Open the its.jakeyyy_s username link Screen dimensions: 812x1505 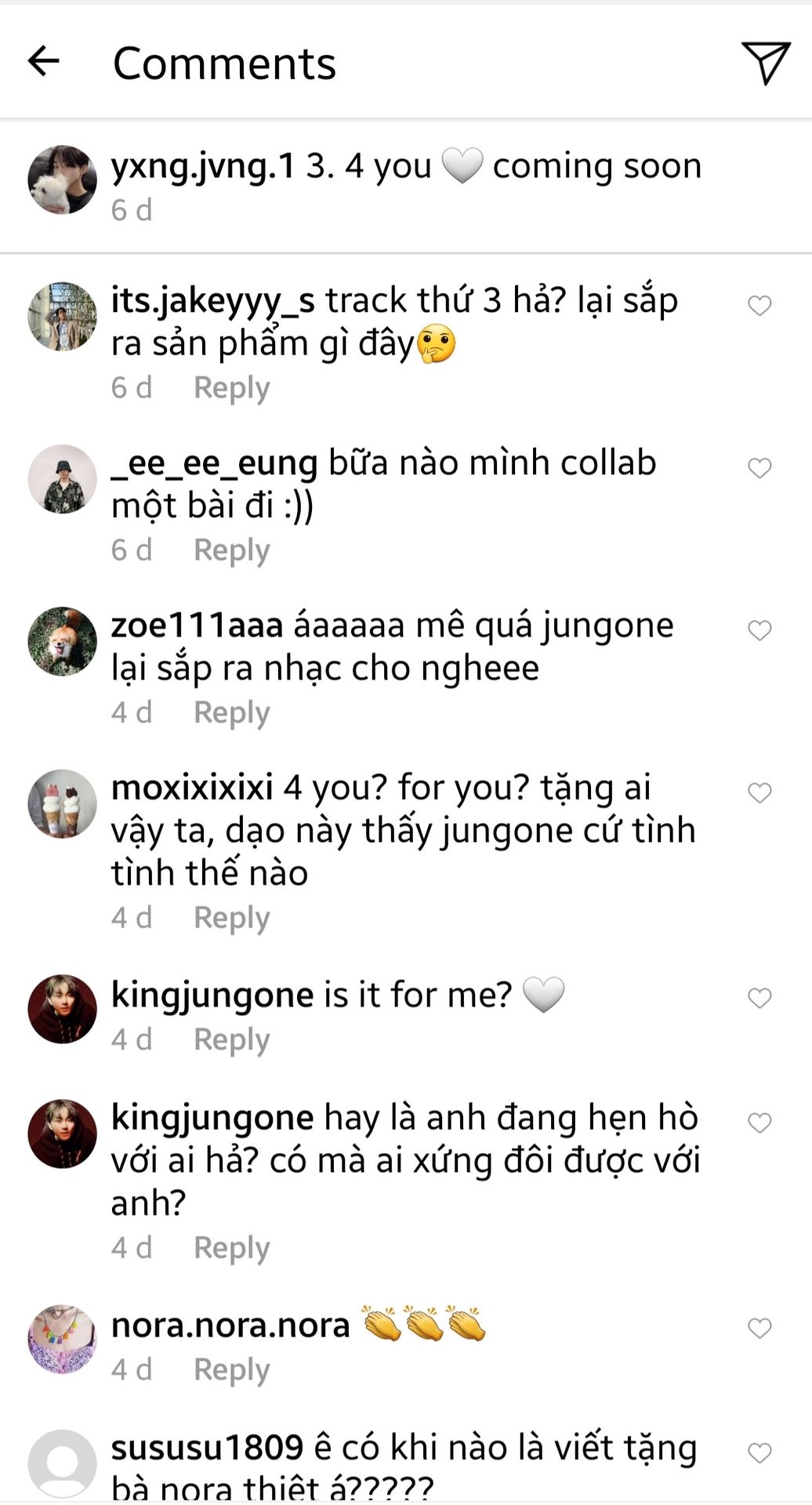pos(212,300)
